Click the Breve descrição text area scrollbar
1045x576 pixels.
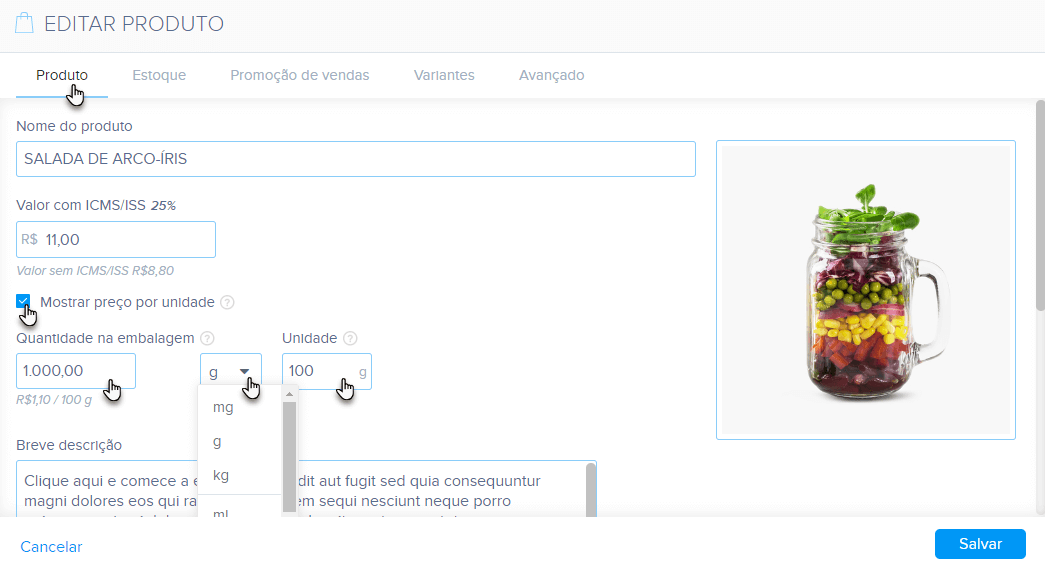coord(590,490)
